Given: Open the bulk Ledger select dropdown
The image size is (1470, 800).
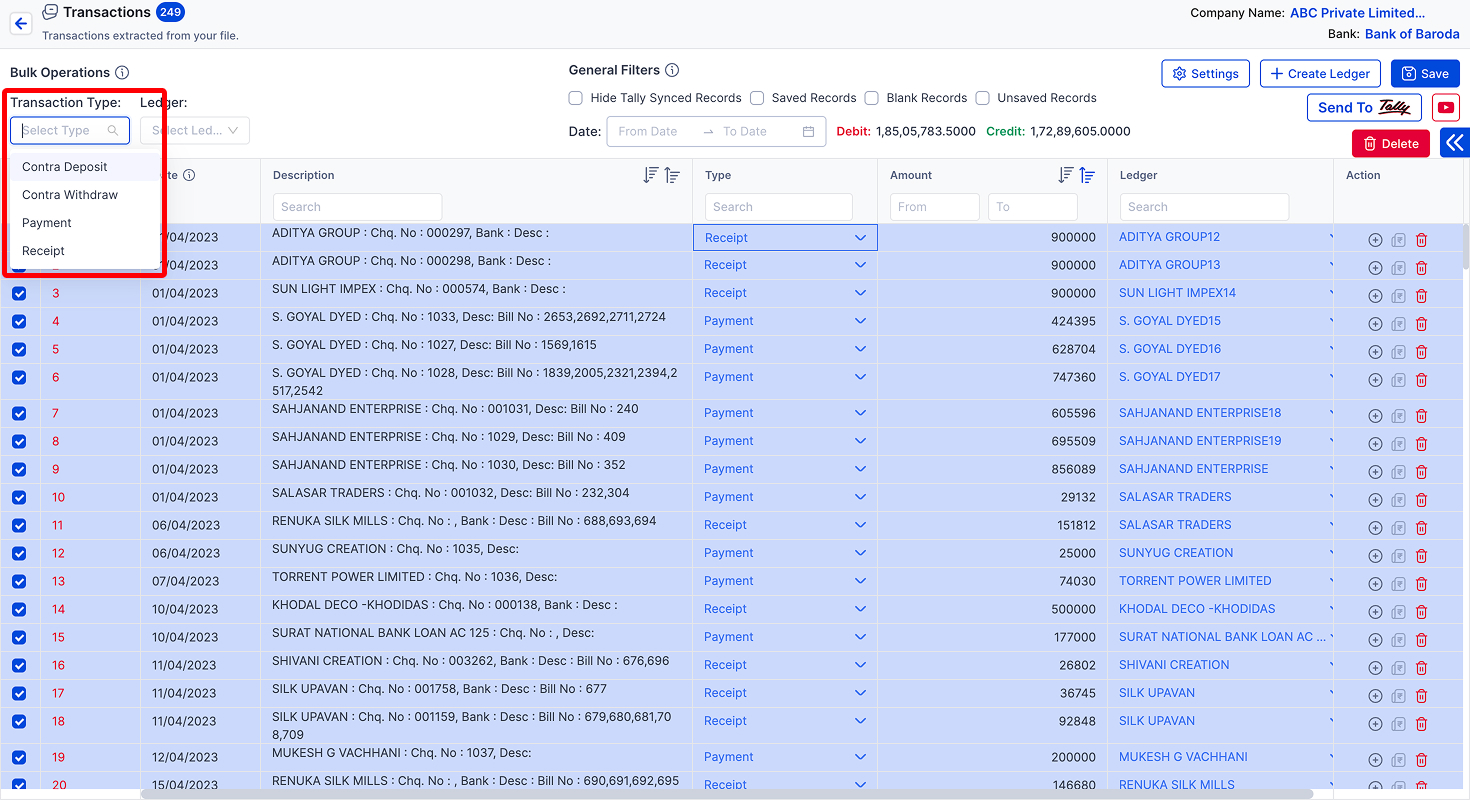Looking at the screenshot, I should click(x=195, y=131).
